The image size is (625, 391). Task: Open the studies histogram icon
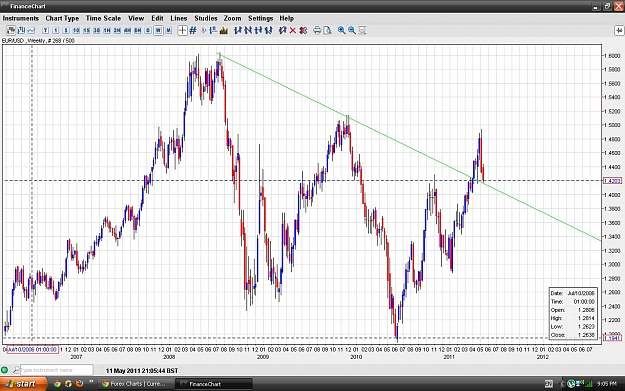click(x=224, y=30)
